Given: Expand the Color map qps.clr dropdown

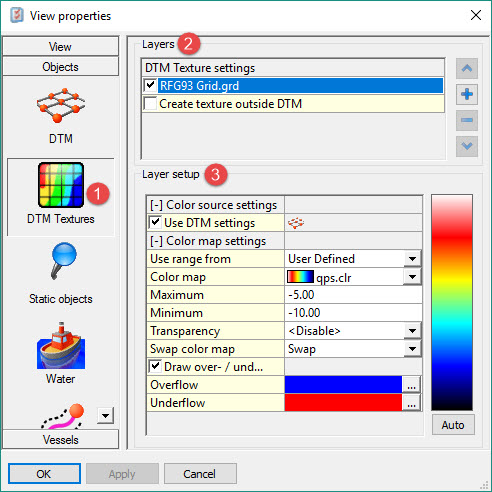Looking at the screenshot, I should point(412,277).
